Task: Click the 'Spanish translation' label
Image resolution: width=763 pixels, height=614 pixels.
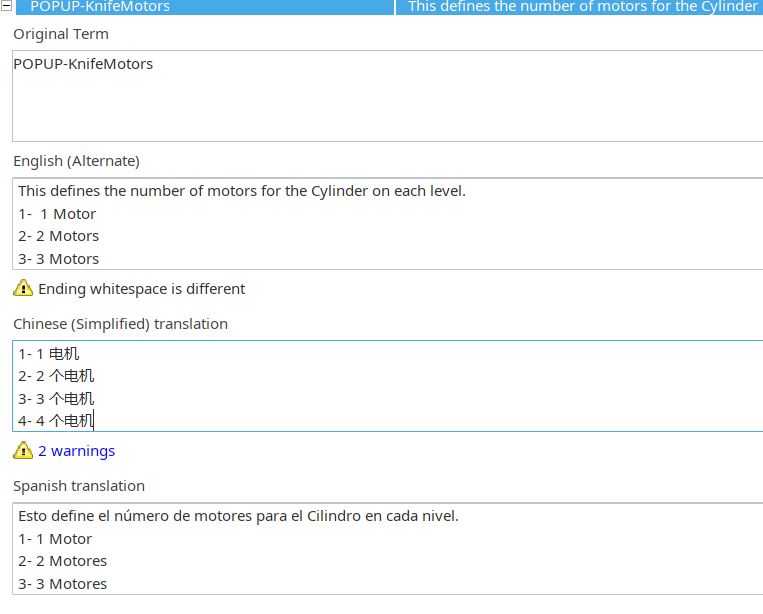Action: pos(79,486)
